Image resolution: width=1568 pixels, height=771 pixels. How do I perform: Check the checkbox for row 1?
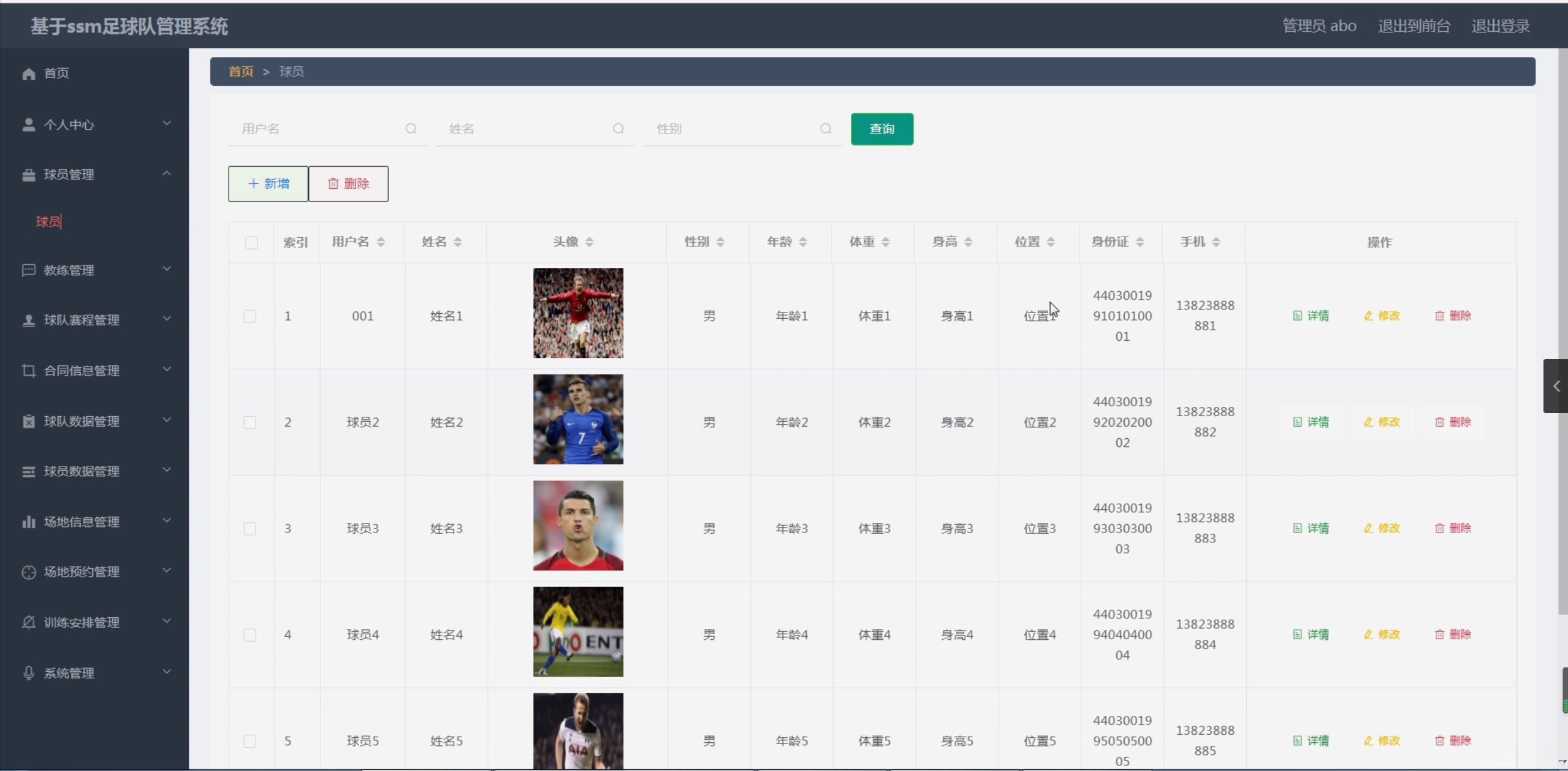pos(250,316)
